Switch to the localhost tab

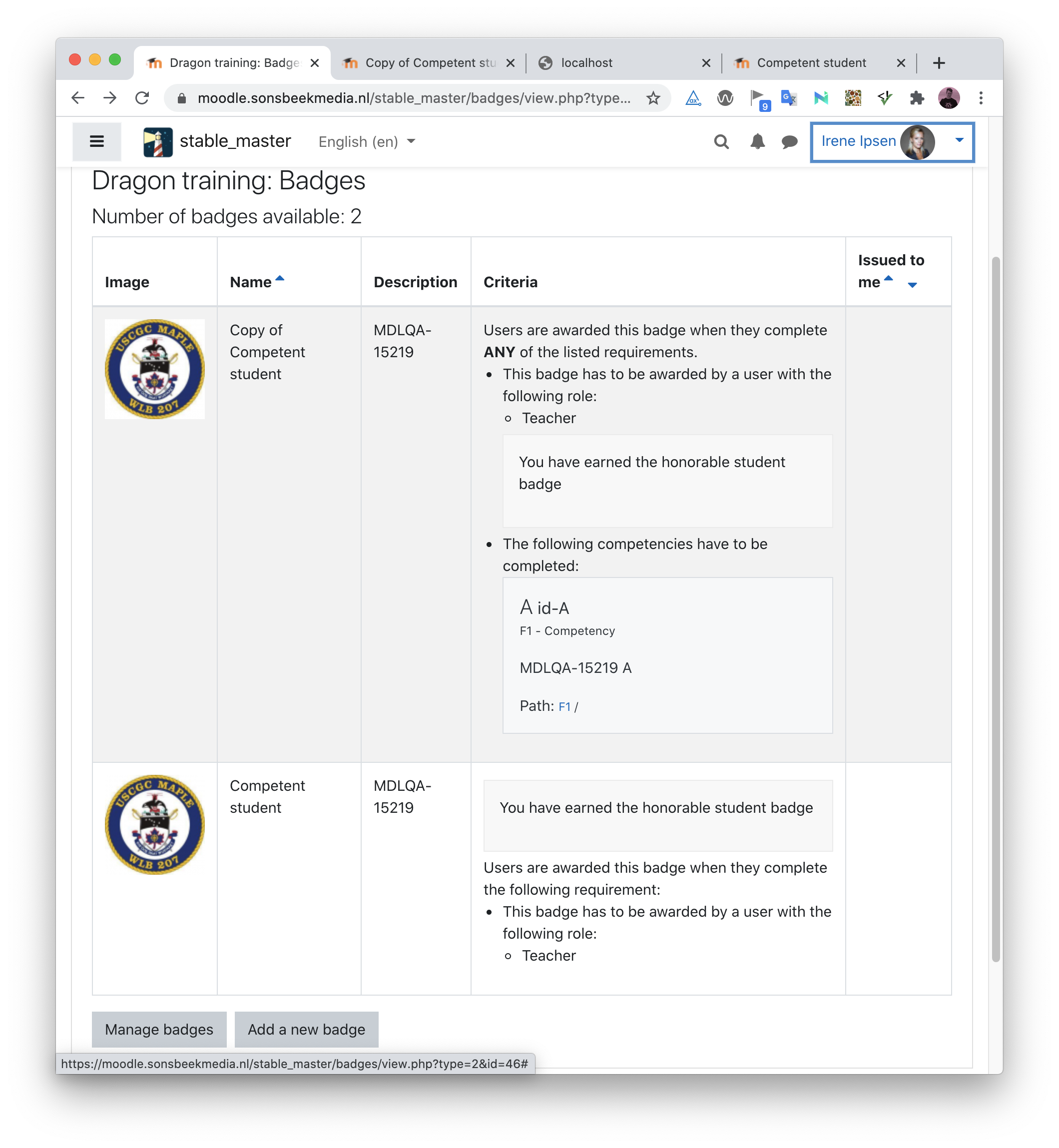623,63
